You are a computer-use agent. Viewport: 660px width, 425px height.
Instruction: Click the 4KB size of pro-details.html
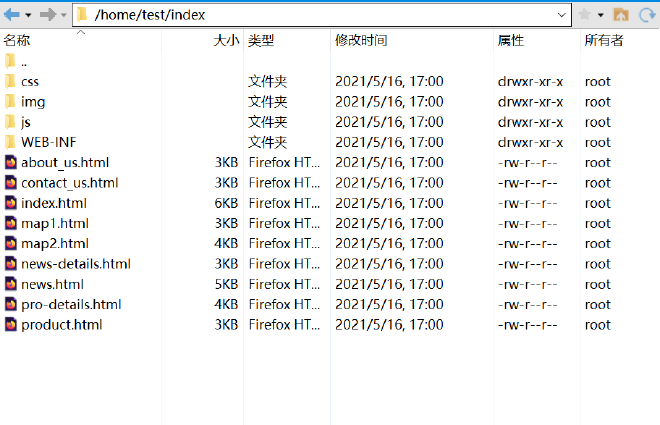coord(226,304)
